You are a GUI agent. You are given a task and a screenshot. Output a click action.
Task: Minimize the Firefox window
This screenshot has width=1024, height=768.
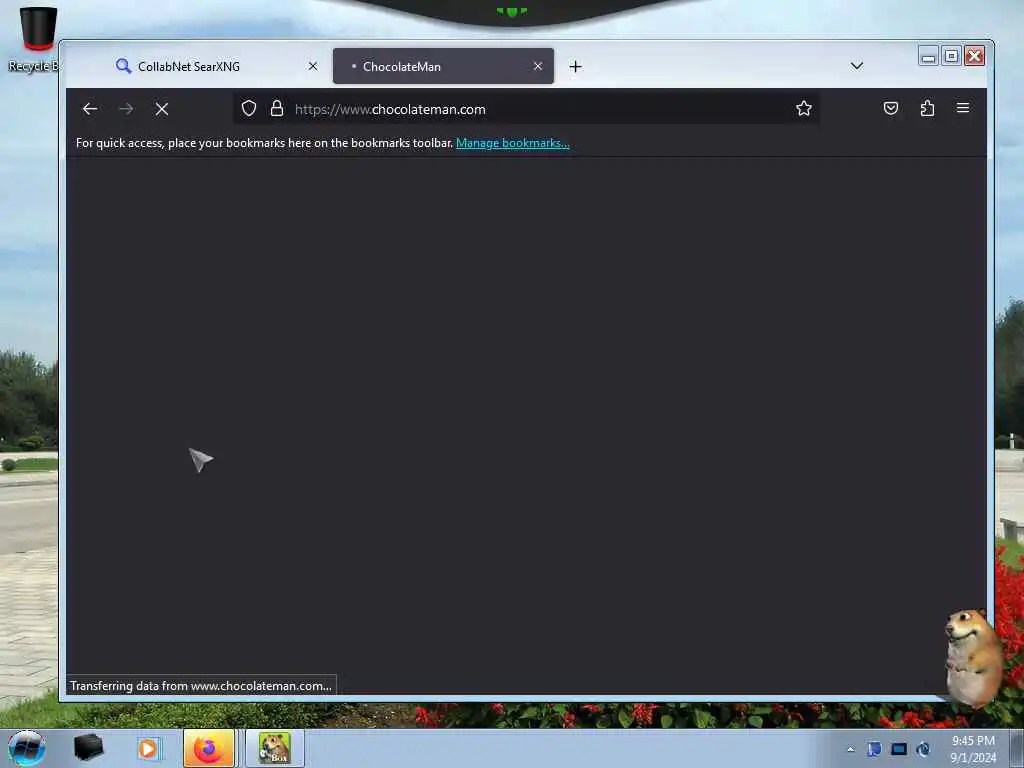click(x=928, y=57)
